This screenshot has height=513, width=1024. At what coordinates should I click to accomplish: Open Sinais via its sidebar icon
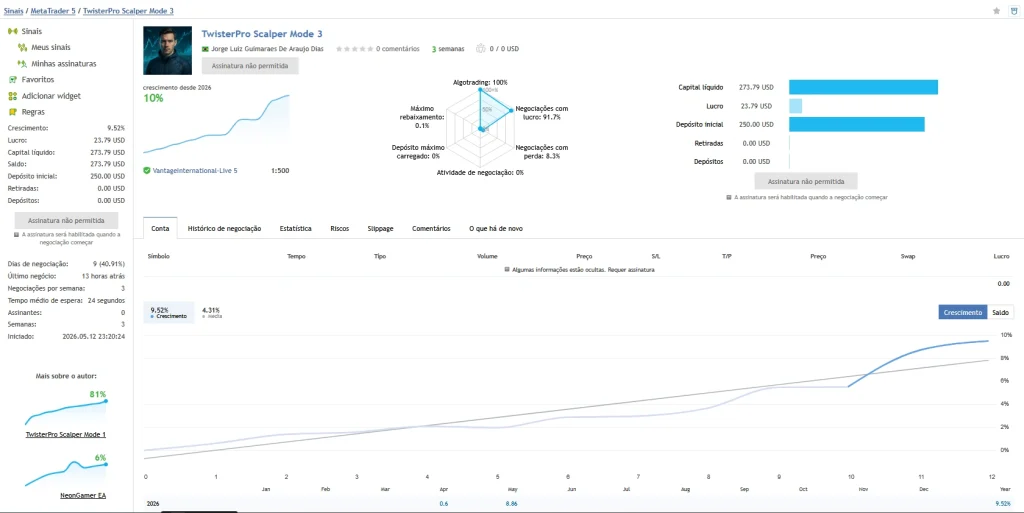(12, 31)
